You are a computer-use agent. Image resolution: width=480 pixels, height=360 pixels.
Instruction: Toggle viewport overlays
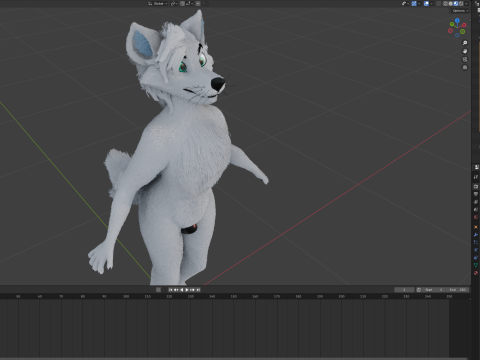[426, 4]
